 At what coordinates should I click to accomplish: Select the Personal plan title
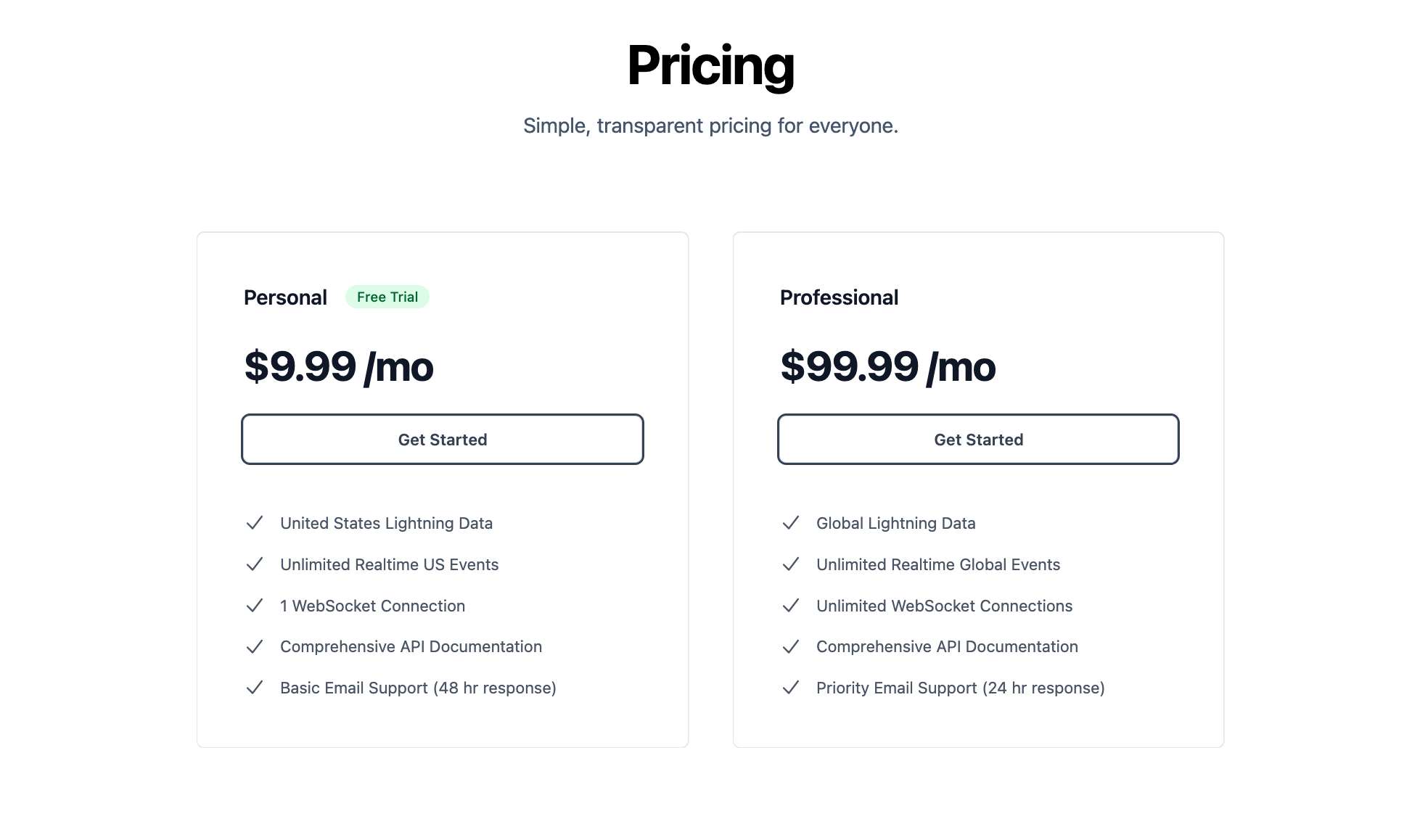point(285,297)
